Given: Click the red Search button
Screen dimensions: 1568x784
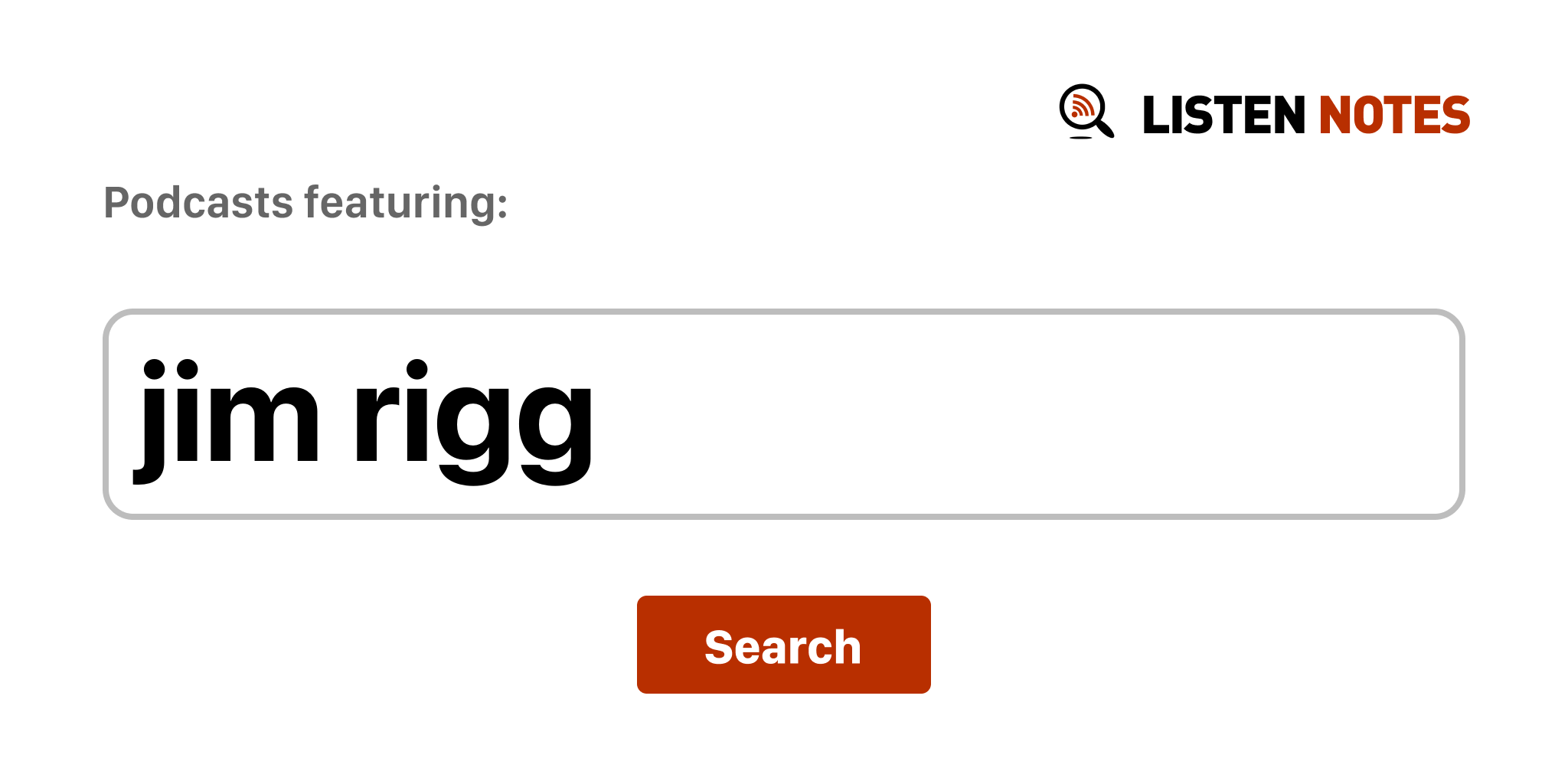Looking at the screenshot, I should point(783,645).
